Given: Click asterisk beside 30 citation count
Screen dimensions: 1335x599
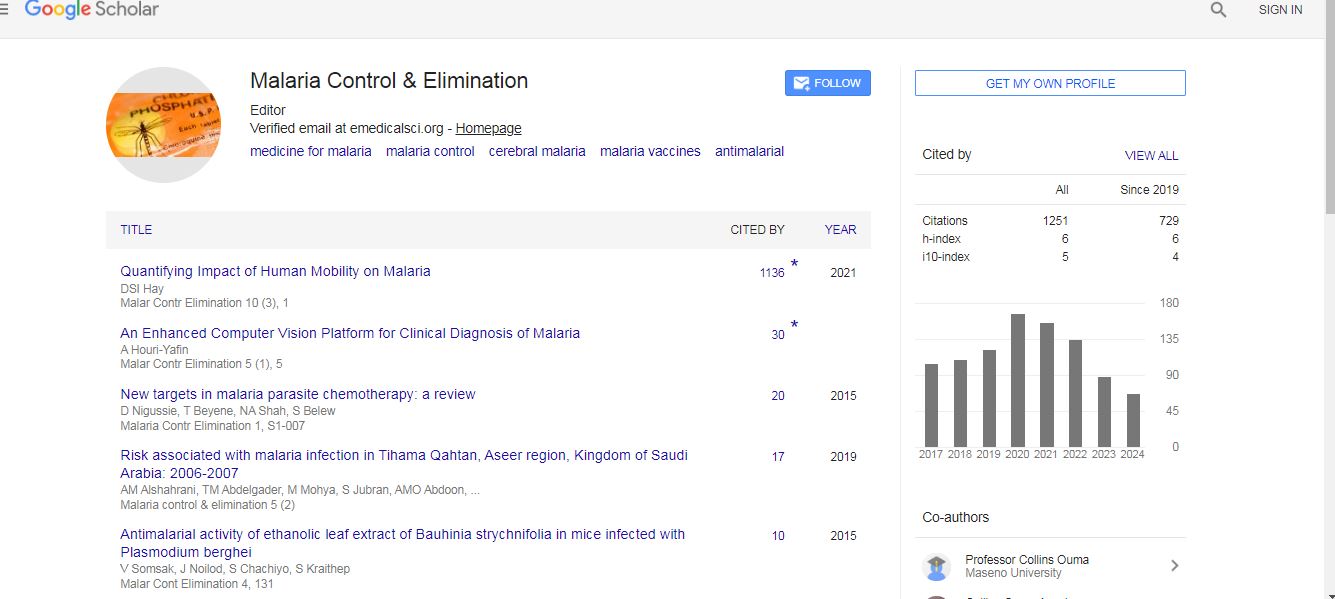Looking at the screenshot, I should coord(794,326).
